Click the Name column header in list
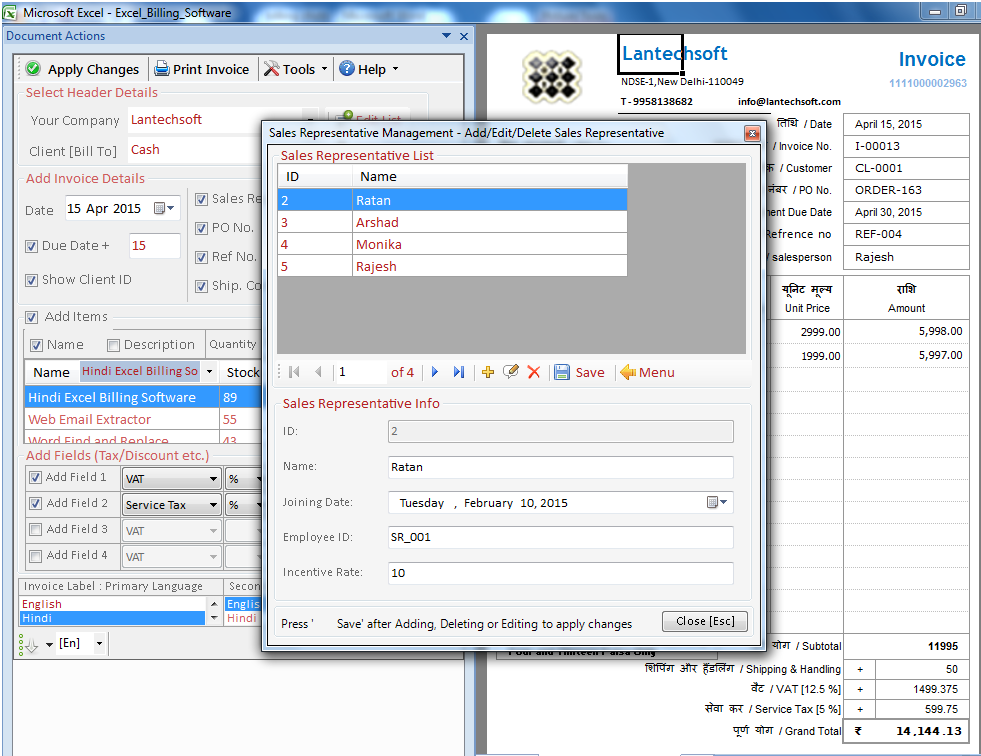This screenshot has height=756, width=981. tap(490, 176)
